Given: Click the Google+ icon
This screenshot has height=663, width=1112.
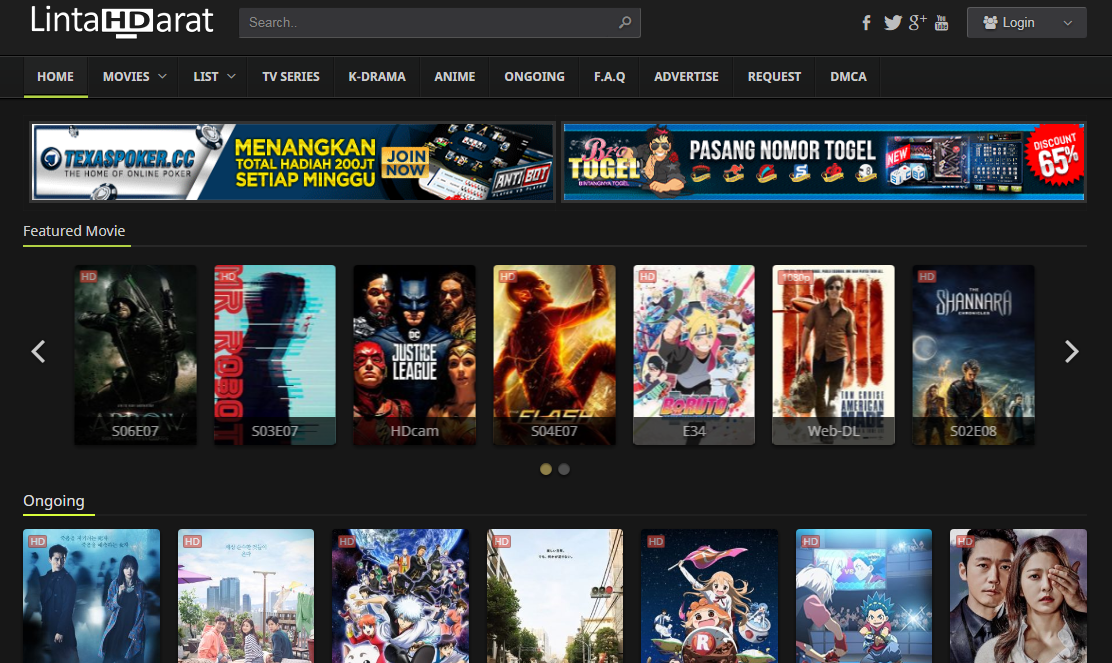Looking at the screenshot, I should point(917,22).
